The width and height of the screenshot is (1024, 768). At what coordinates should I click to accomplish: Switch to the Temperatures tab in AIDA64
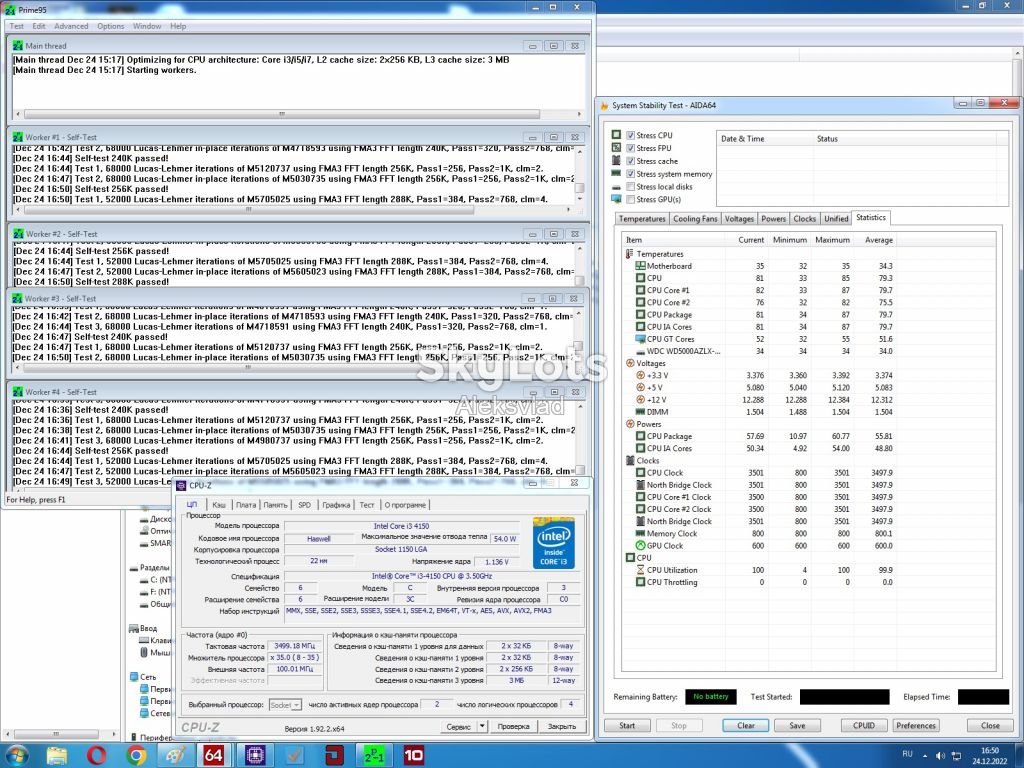pyautogui.click(x=642, y=219)
